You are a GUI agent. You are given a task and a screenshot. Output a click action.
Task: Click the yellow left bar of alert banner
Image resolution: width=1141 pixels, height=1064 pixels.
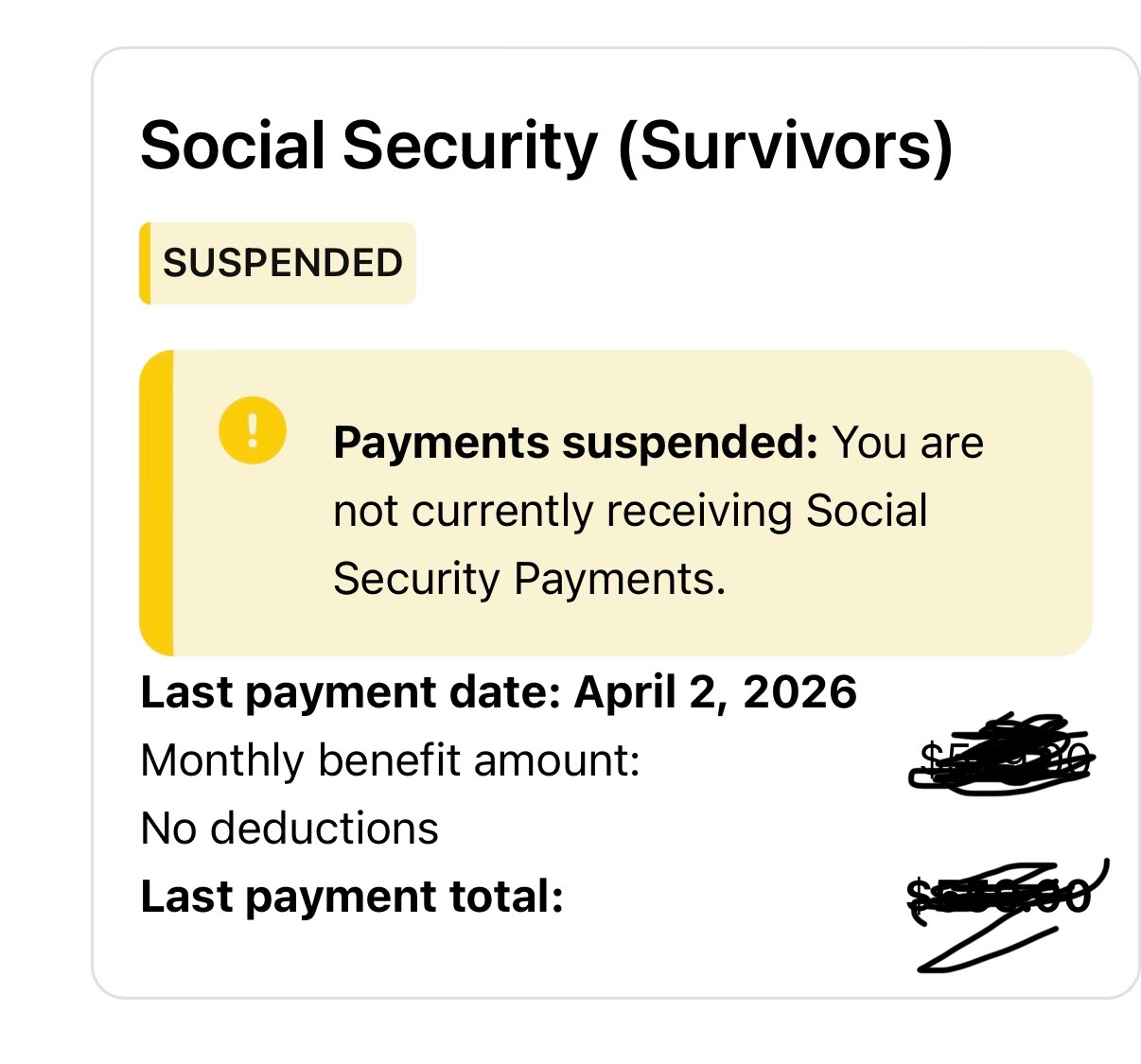tap(156, 503)
